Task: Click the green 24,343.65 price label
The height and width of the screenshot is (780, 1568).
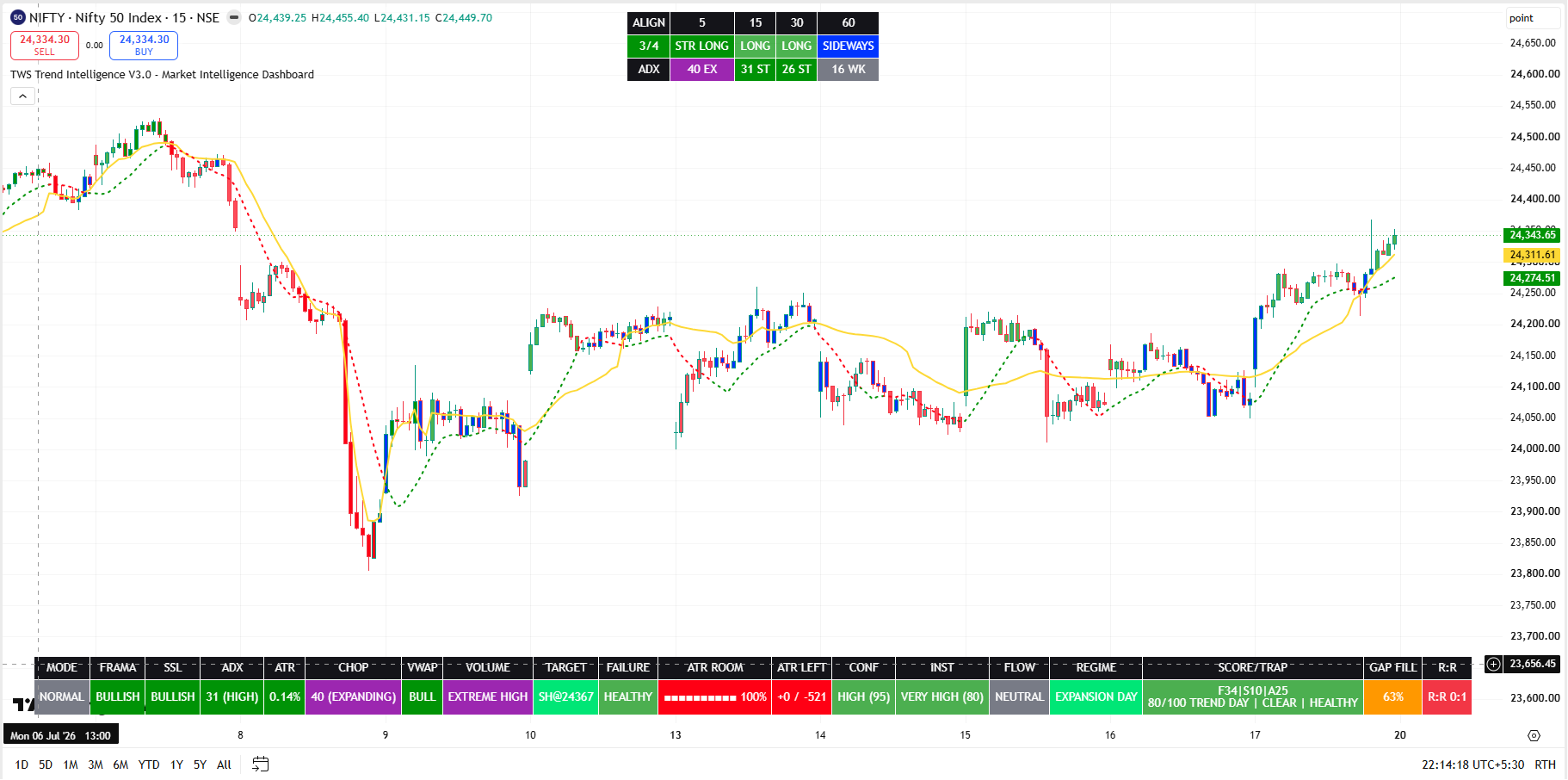Action: 1532,235
